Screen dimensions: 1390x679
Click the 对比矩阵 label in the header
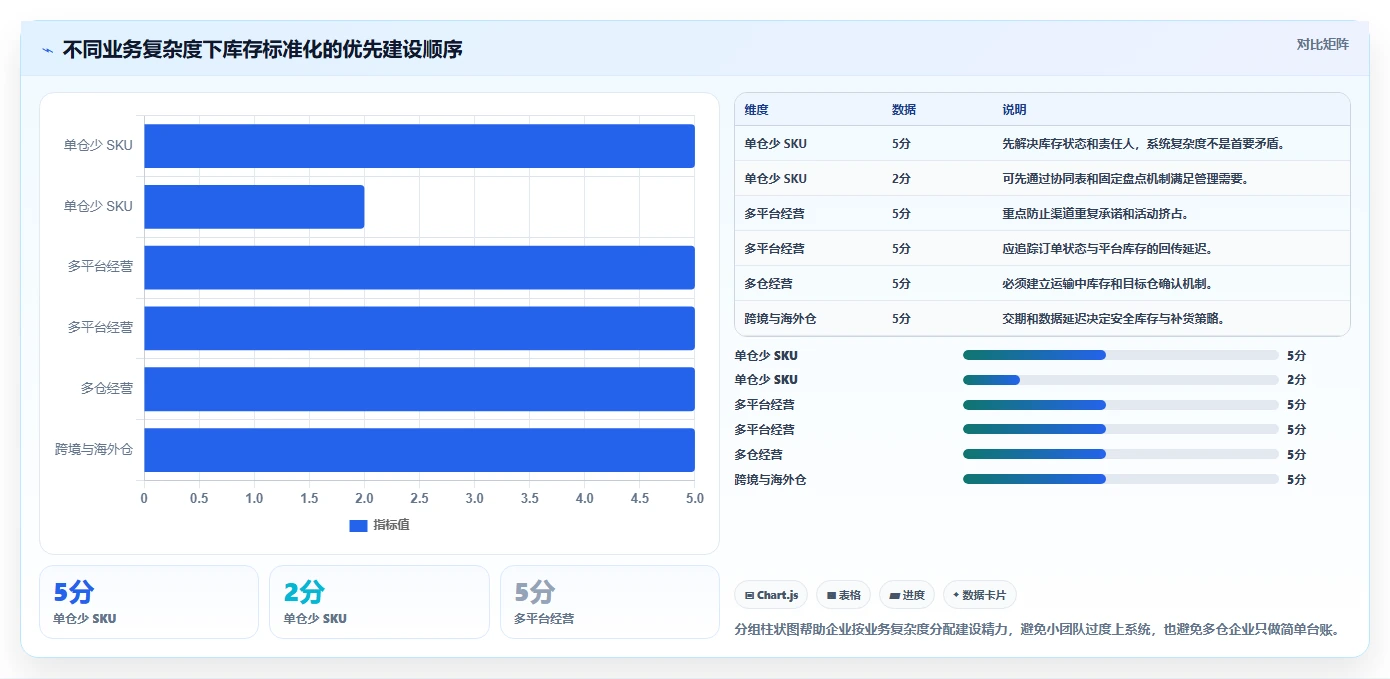pos(1322,44)
